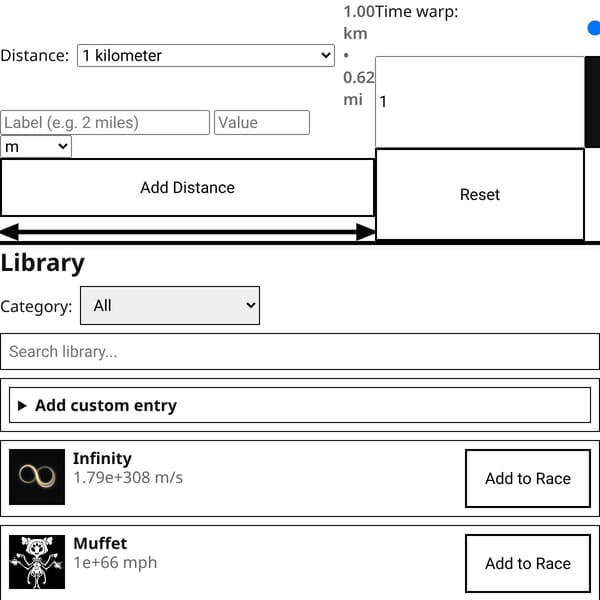Image resolution: width=600 pixels, height=600 pixels.
Task: Add Muffet to the race
Action: point(528,563)
